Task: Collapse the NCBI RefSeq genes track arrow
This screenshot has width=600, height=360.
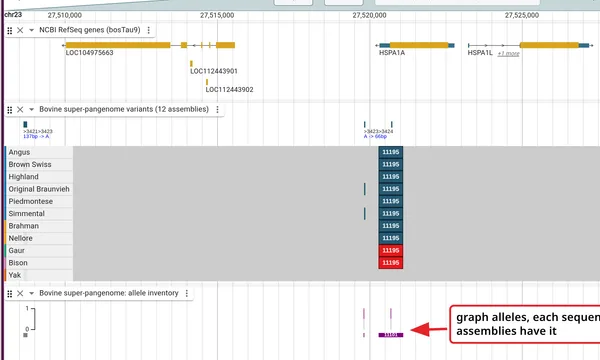Action: tap(31, 30)
